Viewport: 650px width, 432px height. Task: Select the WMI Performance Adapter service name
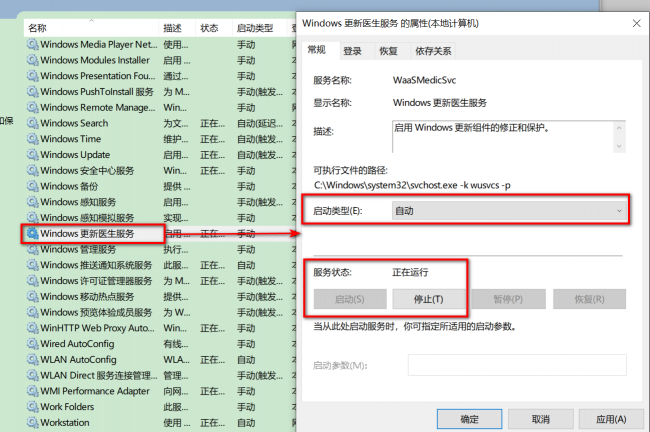click(95, 391)
